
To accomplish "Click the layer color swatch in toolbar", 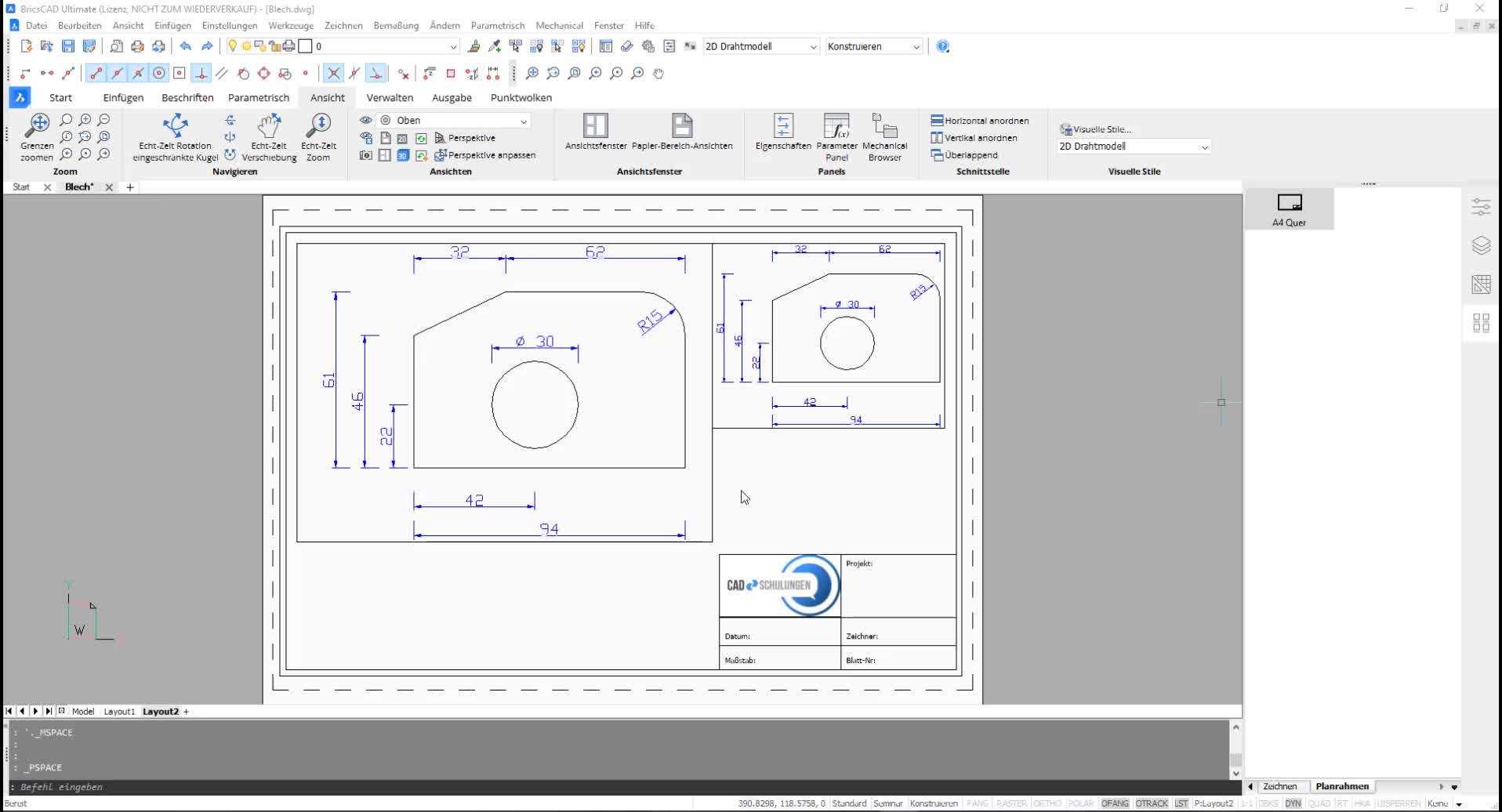I will [x=306, y=46].
